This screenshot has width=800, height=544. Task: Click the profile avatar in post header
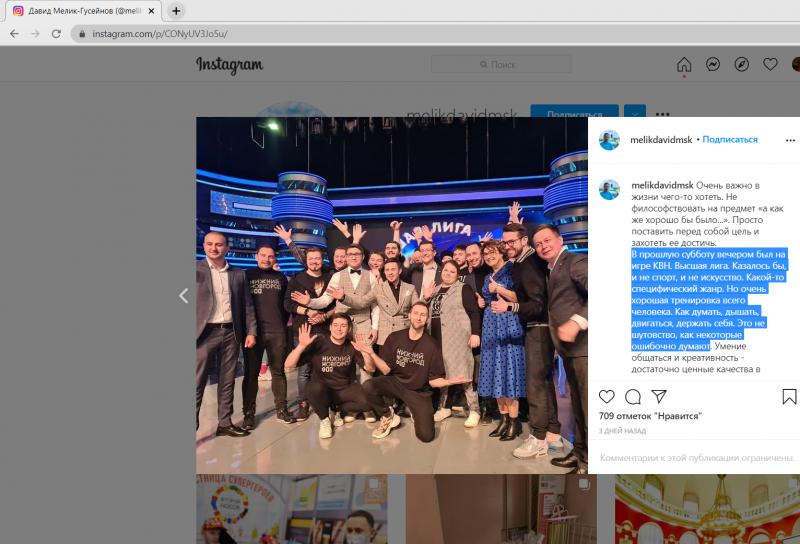[x=609, y=140]
